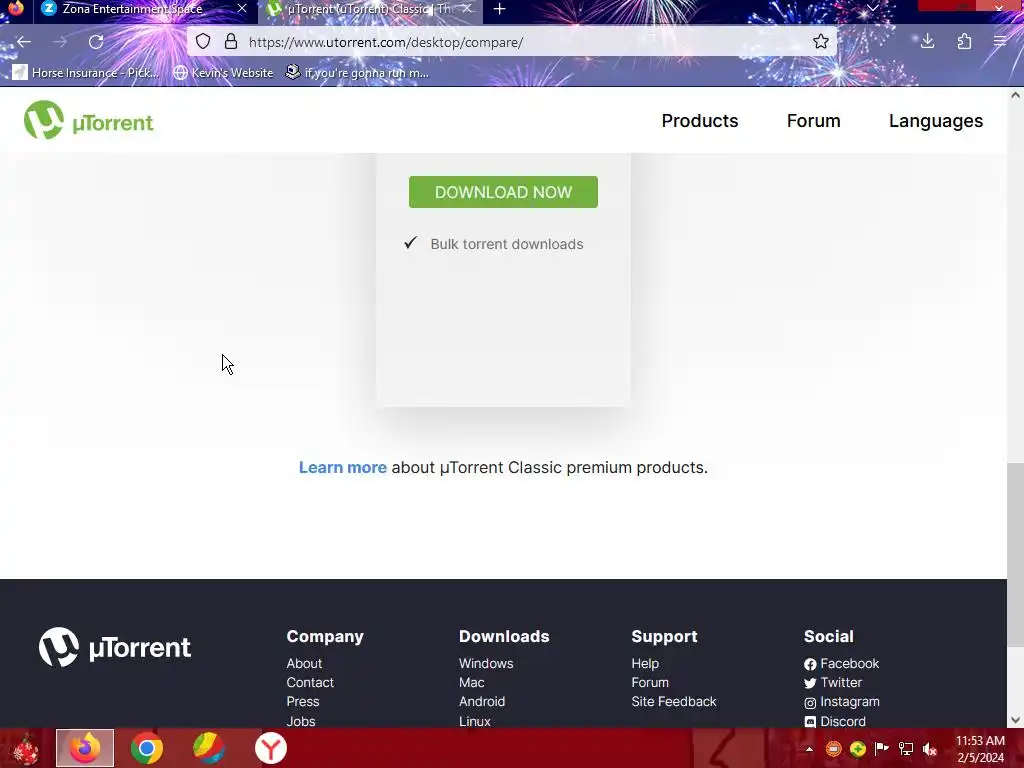1024x768 pixels.
Task: Open the Languages menu
Action: coord(935,121)
